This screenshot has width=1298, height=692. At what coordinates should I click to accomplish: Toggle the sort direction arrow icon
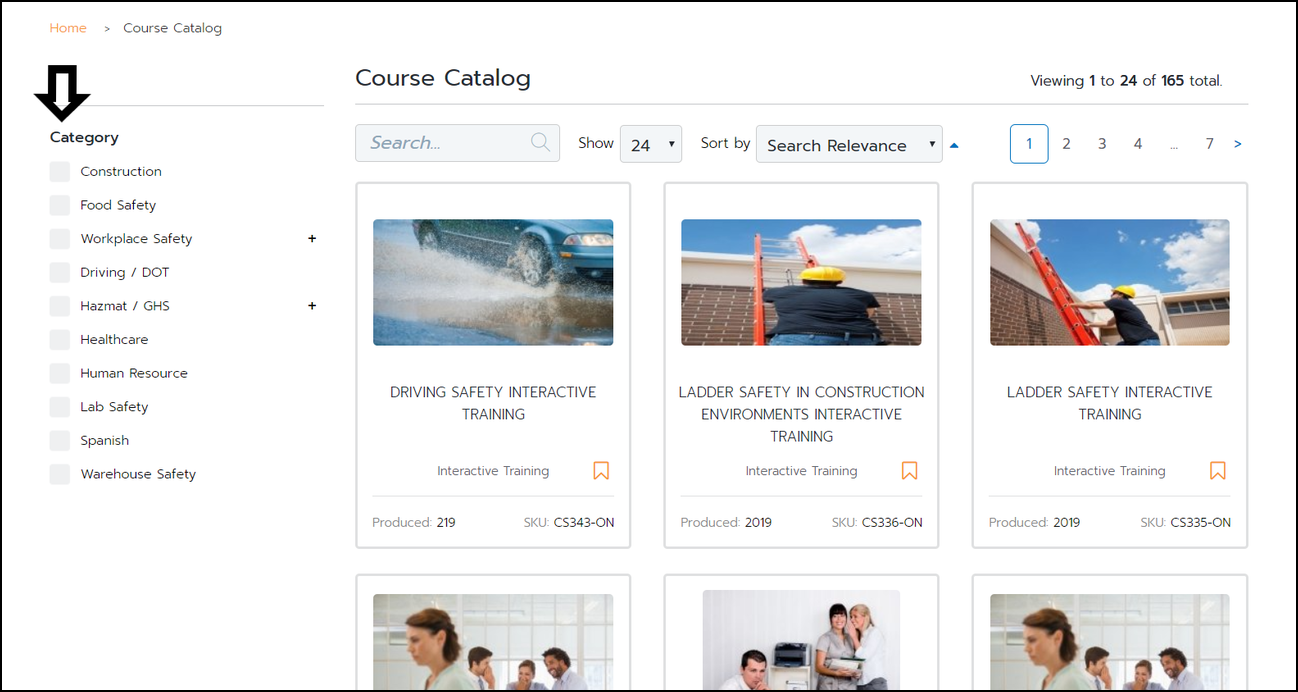(x=954, y=146)
